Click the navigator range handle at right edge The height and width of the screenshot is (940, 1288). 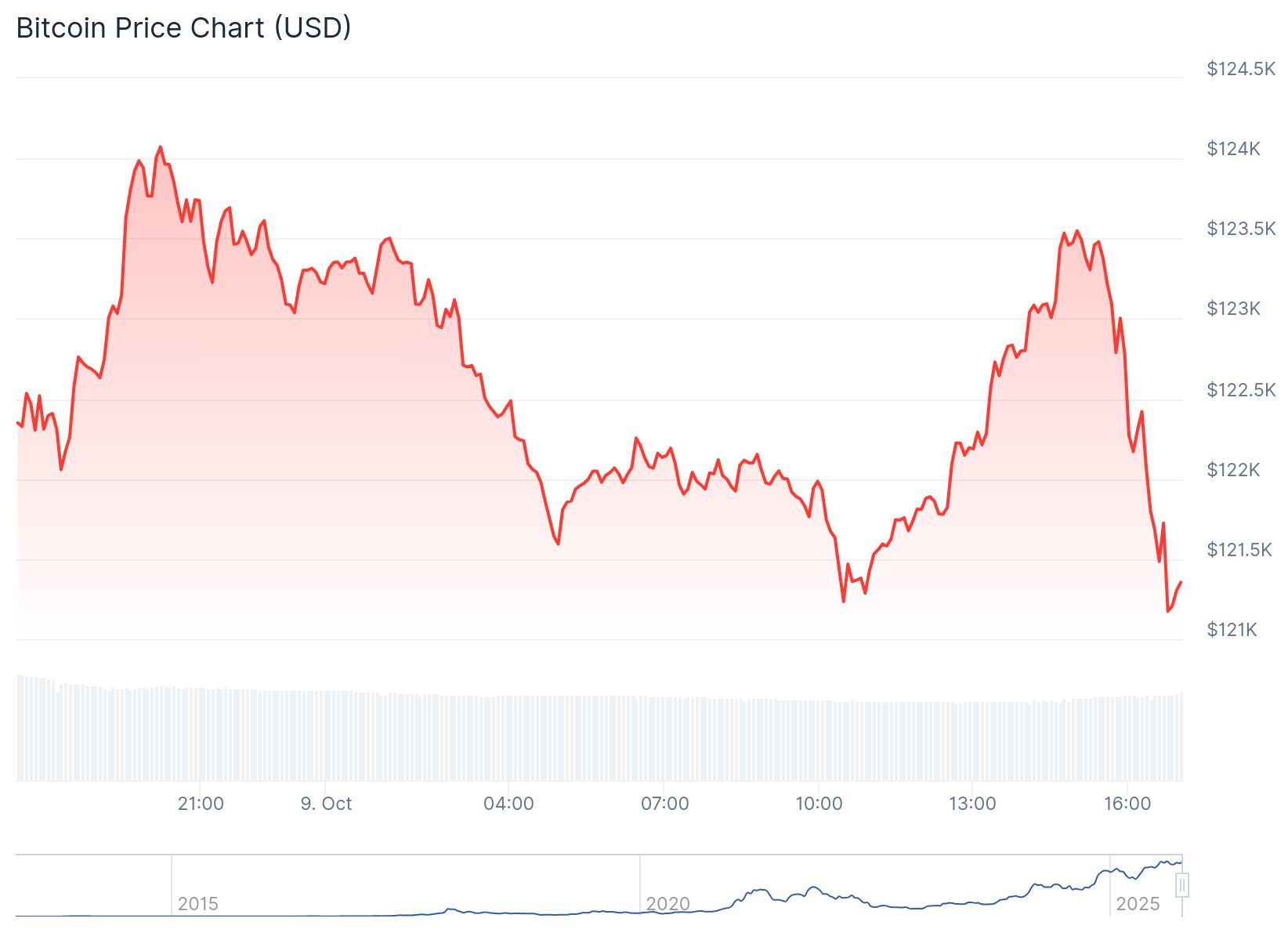[x=1182, y=886]
